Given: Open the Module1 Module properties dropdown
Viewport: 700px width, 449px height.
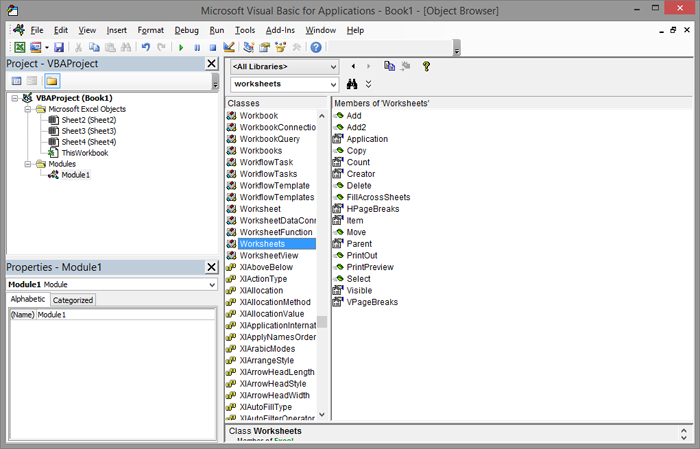Looking at the screenshot, I should pyautogui.click(x=212, y=285).
